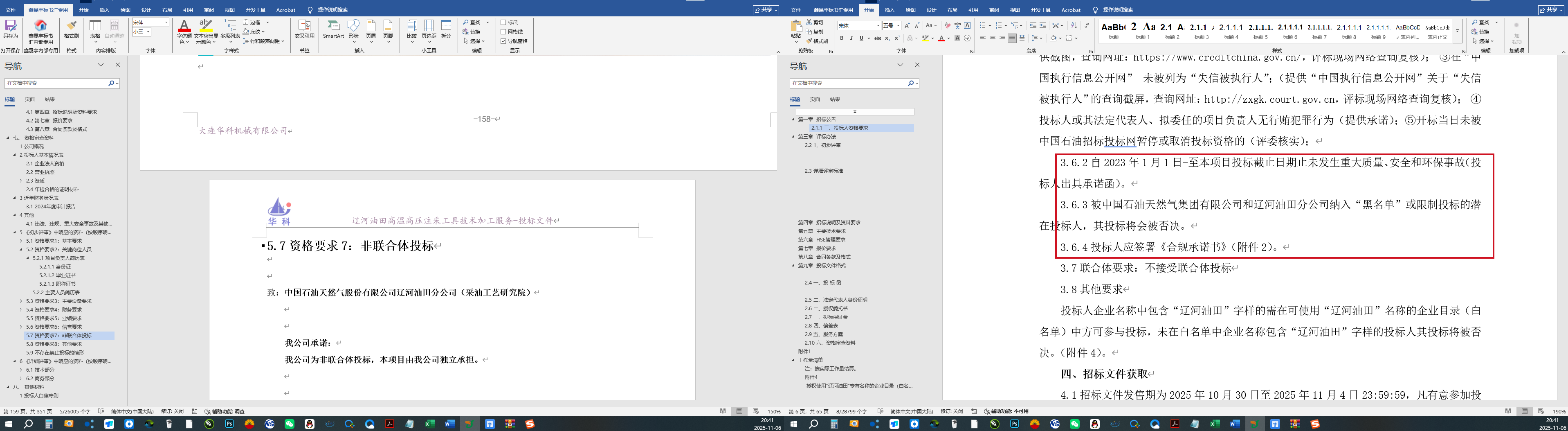The height and width of the screenshot is (431, 1568).
Task: Click the 另存为 save-as icon in left window
Action: pos(10,30)
